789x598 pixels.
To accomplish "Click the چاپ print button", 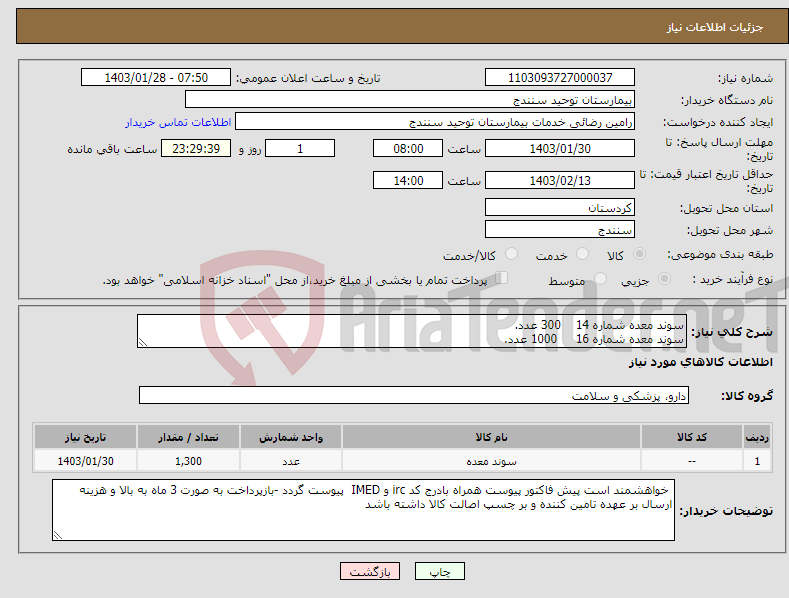I will click(x=440, y=571).
